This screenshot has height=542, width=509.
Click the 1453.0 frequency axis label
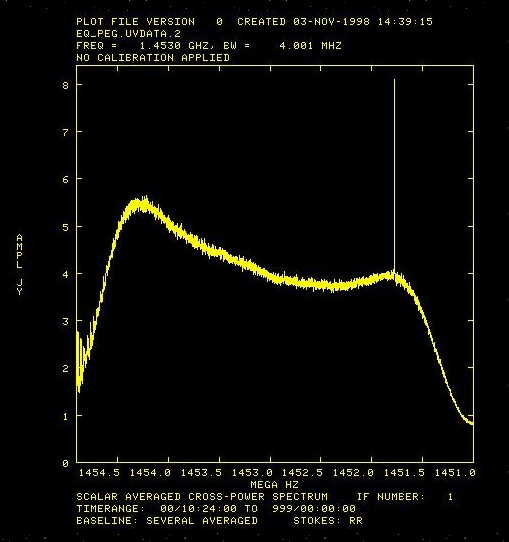pos(252,473)
